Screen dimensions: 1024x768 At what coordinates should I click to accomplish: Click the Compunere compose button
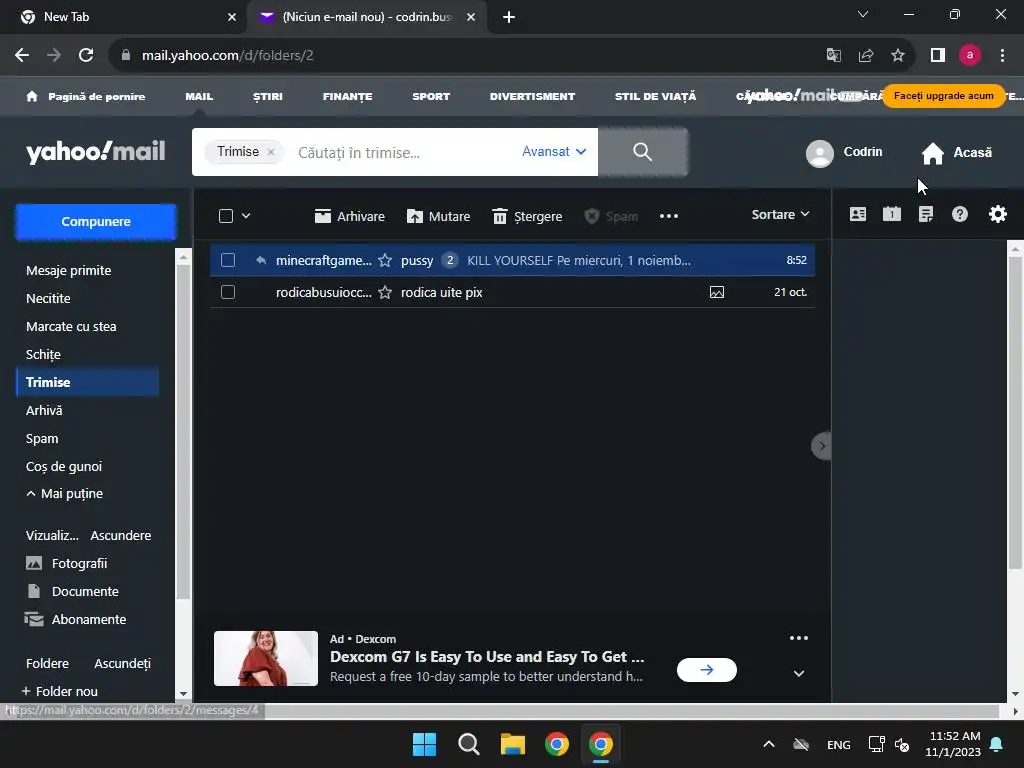pos(96,222)
